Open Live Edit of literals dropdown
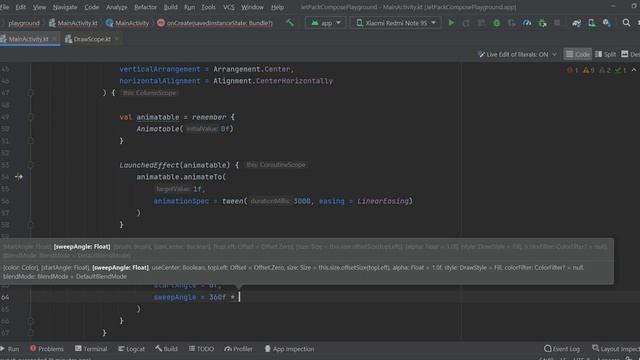Viewport: 640px width, 360px height. (x=517, y=54)
